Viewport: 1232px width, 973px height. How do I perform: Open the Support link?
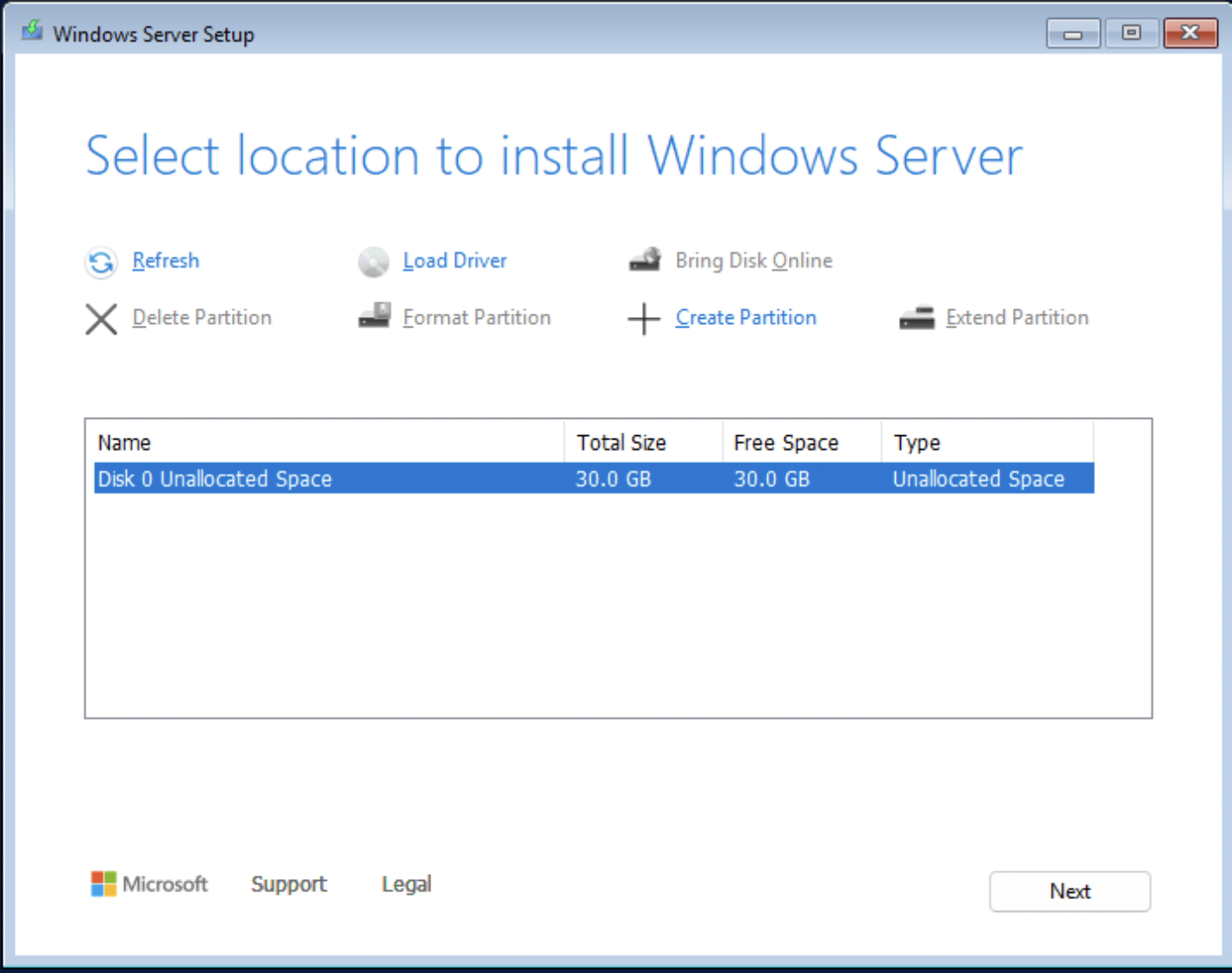(x=288, y=884)
